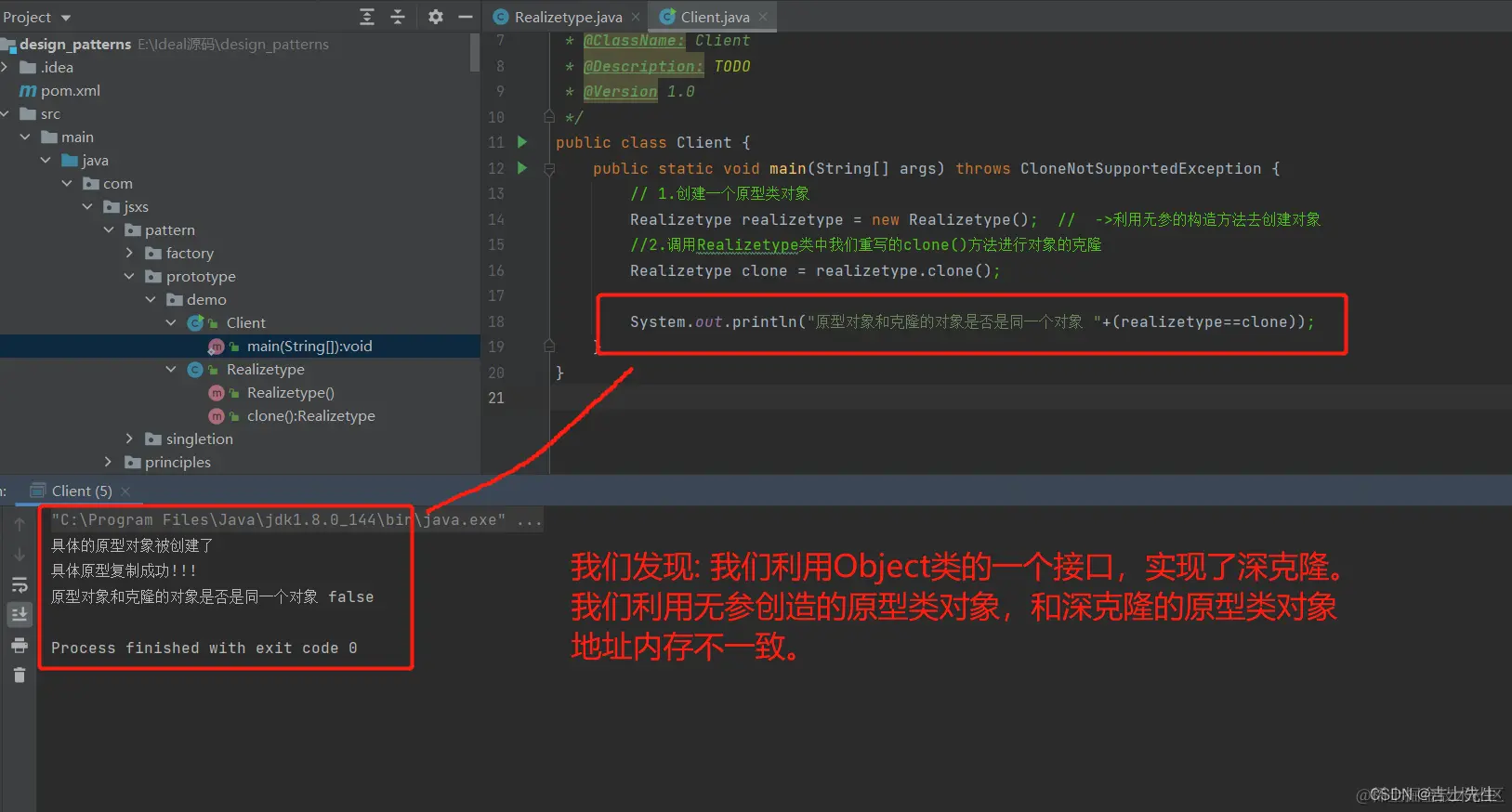Select the design_patterns root node
Image resolution: width=1512 pixels, height=812 pixels.
(75, 44)
